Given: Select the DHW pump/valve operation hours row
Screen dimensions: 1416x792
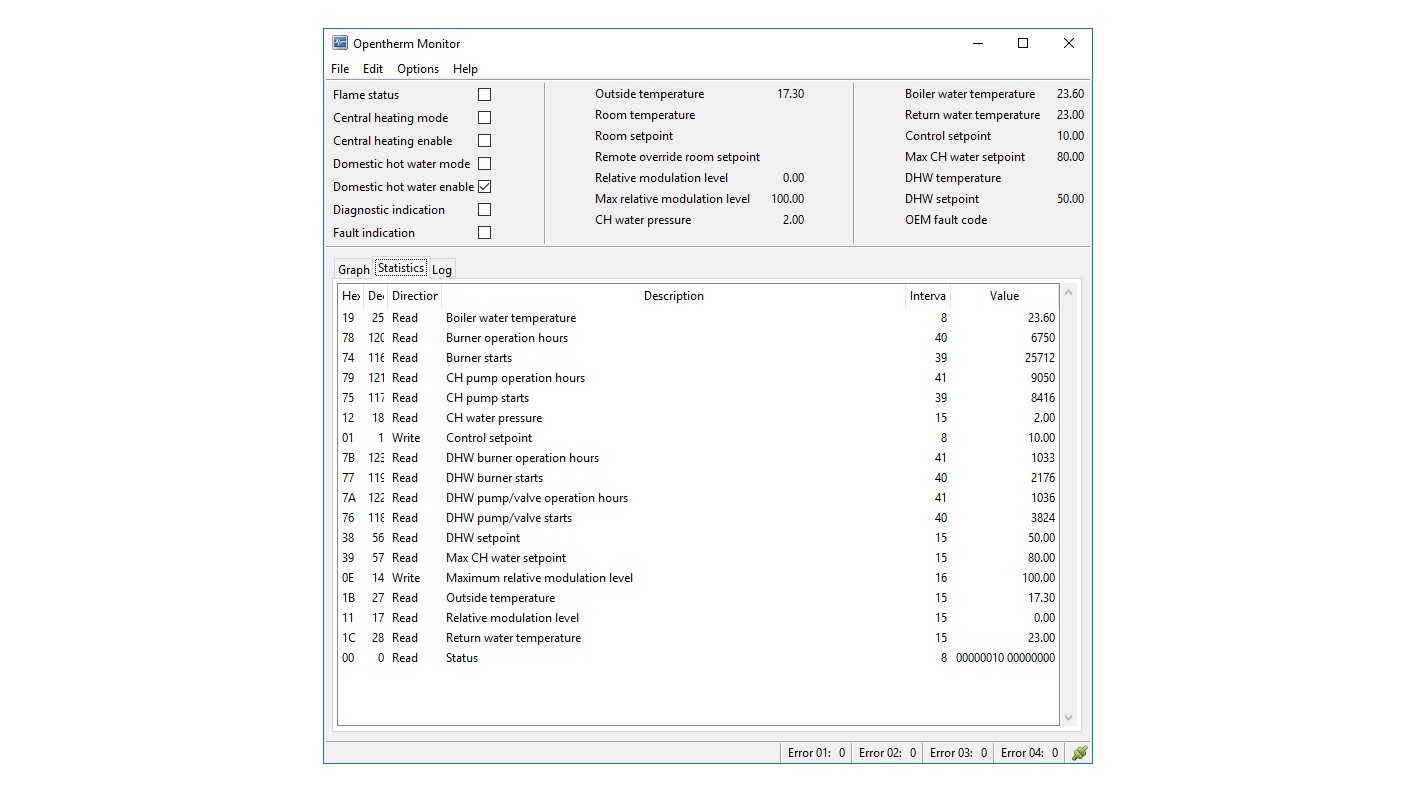Looking at the screenshot, I should pyautogui.click(x=698, y=498).
